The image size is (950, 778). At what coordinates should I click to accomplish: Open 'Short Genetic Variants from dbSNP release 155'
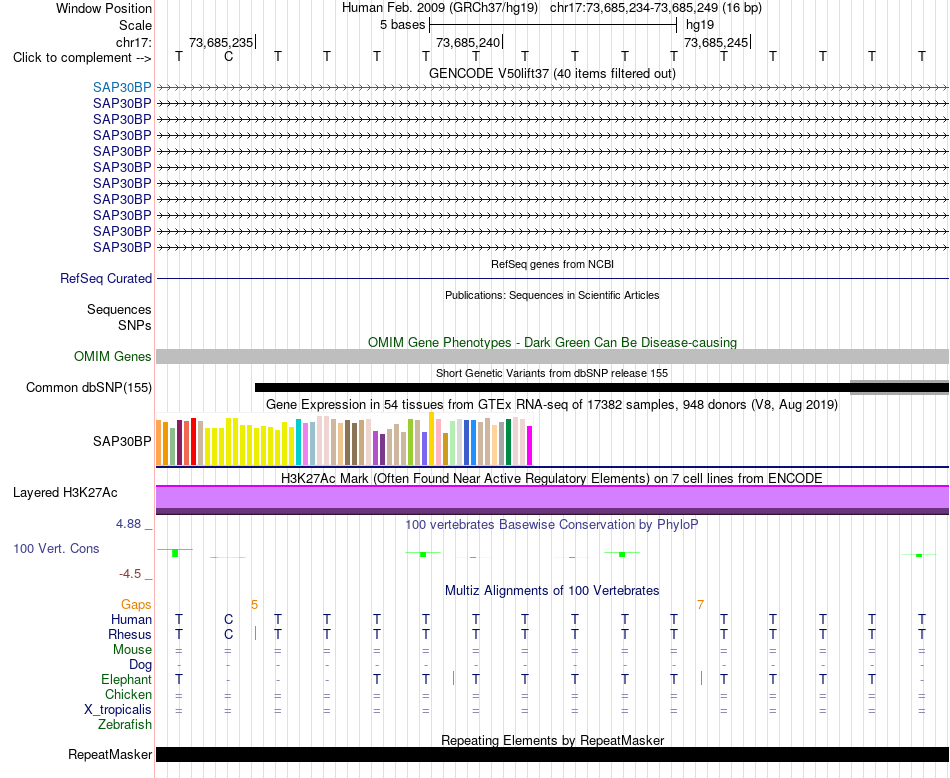point(552,373)
